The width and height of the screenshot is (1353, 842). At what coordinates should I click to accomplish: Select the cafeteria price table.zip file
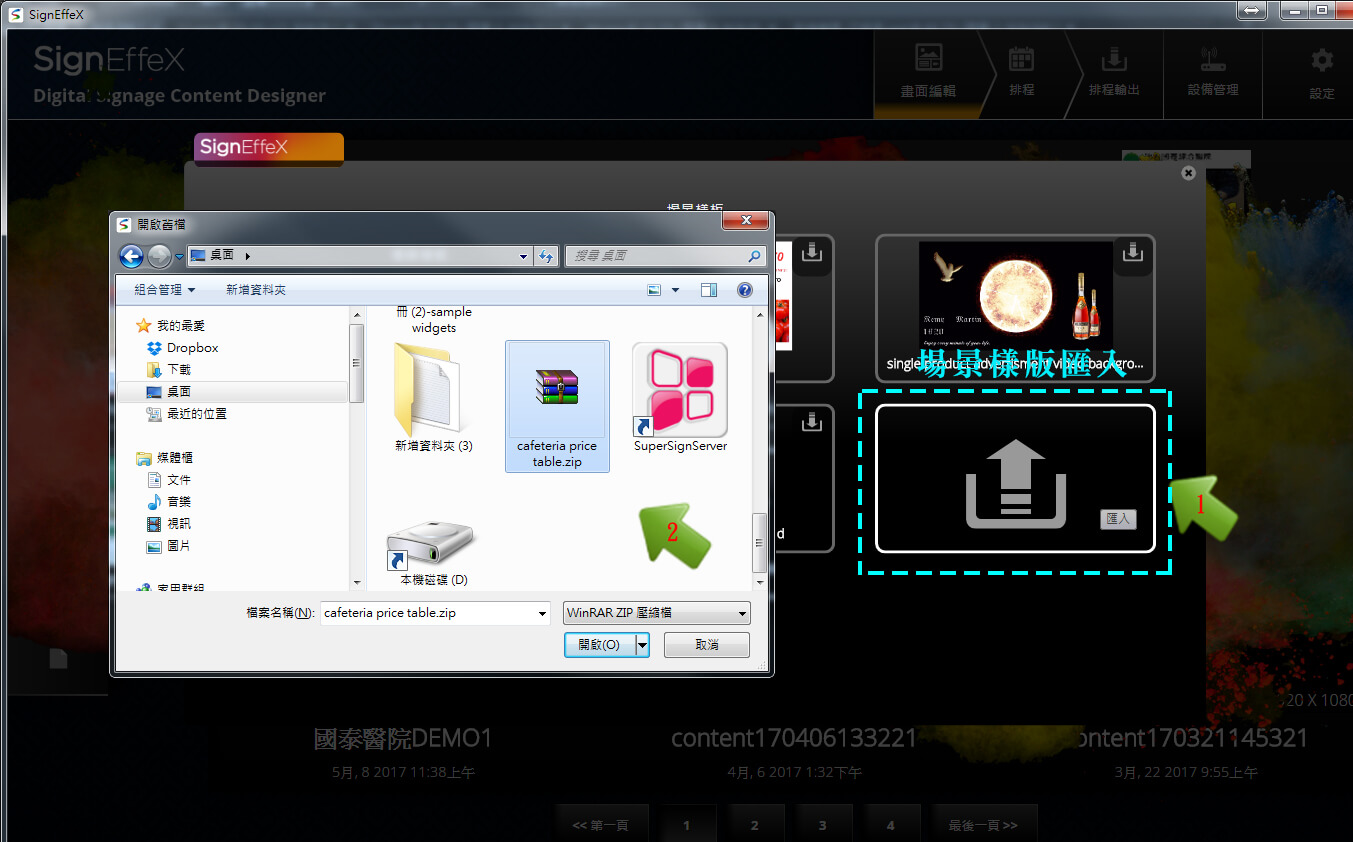(x=557, y=405)
